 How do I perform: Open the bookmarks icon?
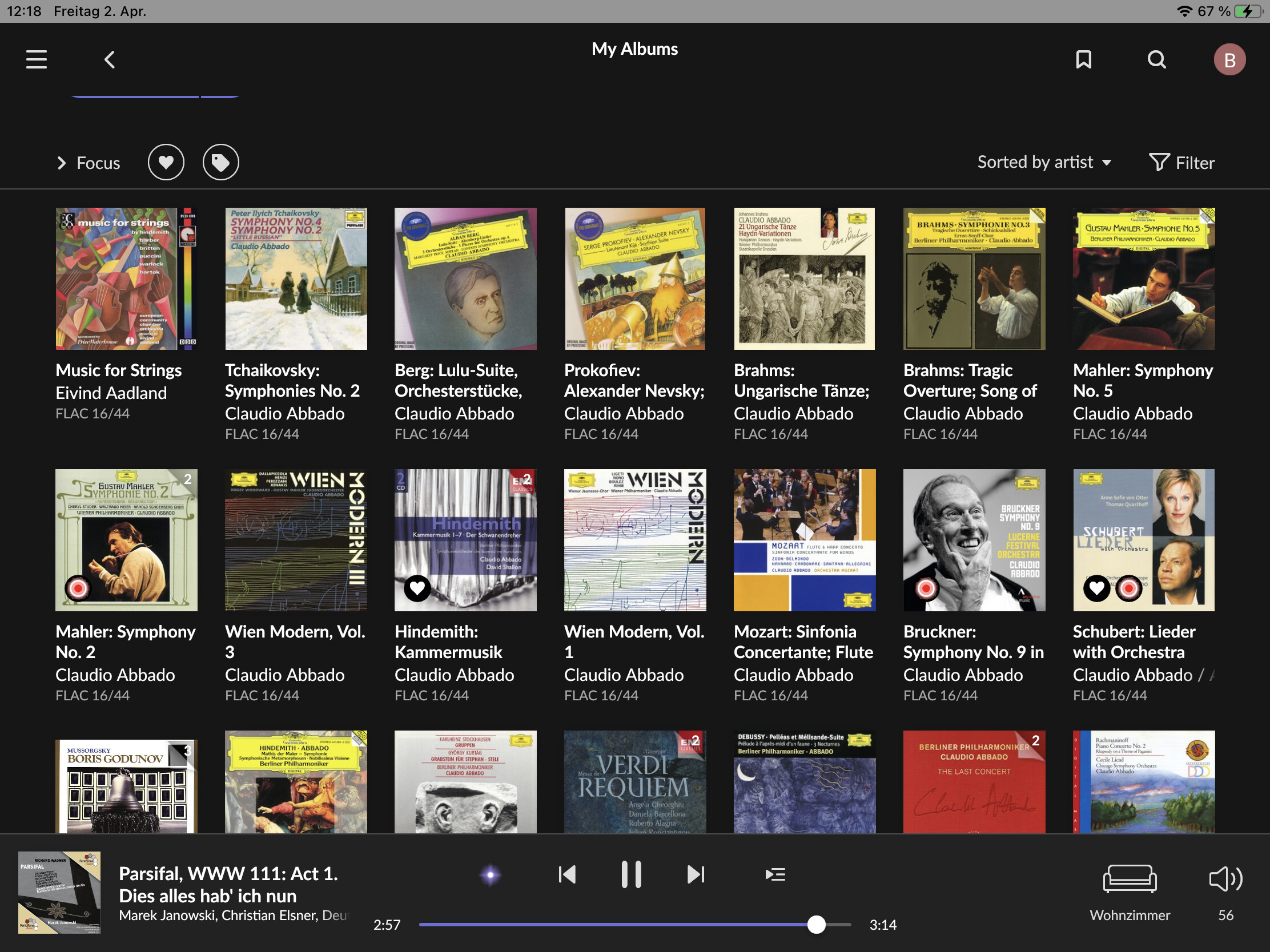point(1083,60)
